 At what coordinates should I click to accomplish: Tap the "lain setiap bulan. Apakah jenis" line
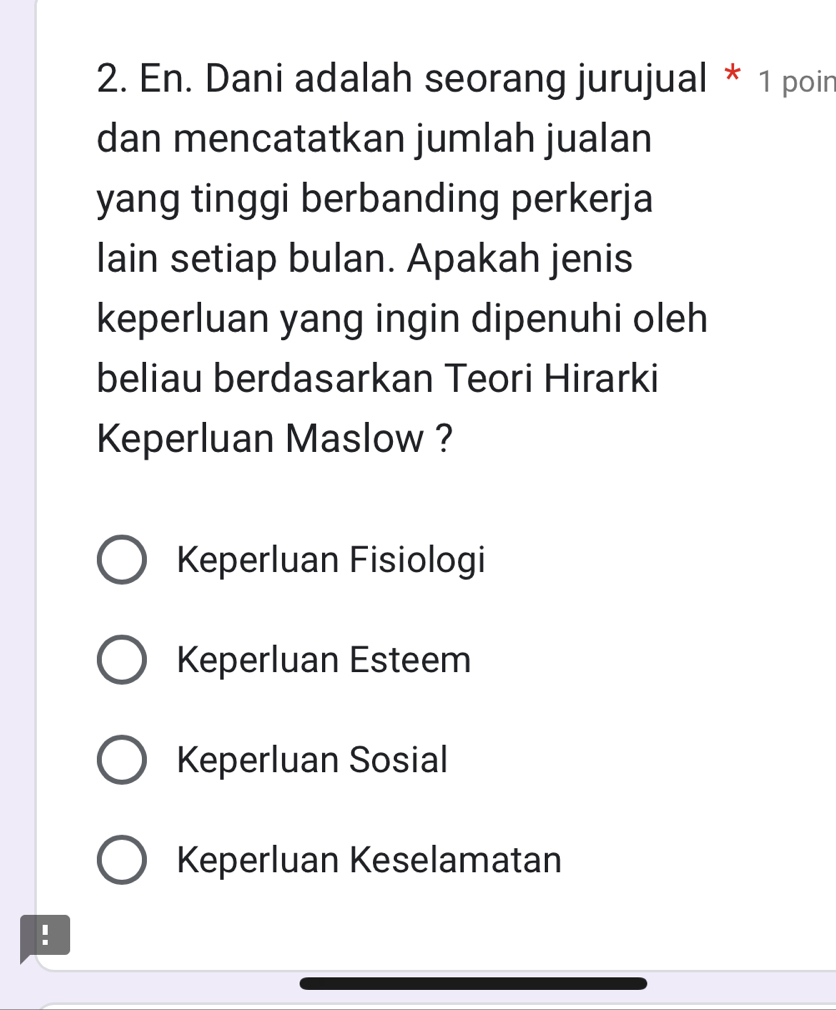[x=365, y=260]
